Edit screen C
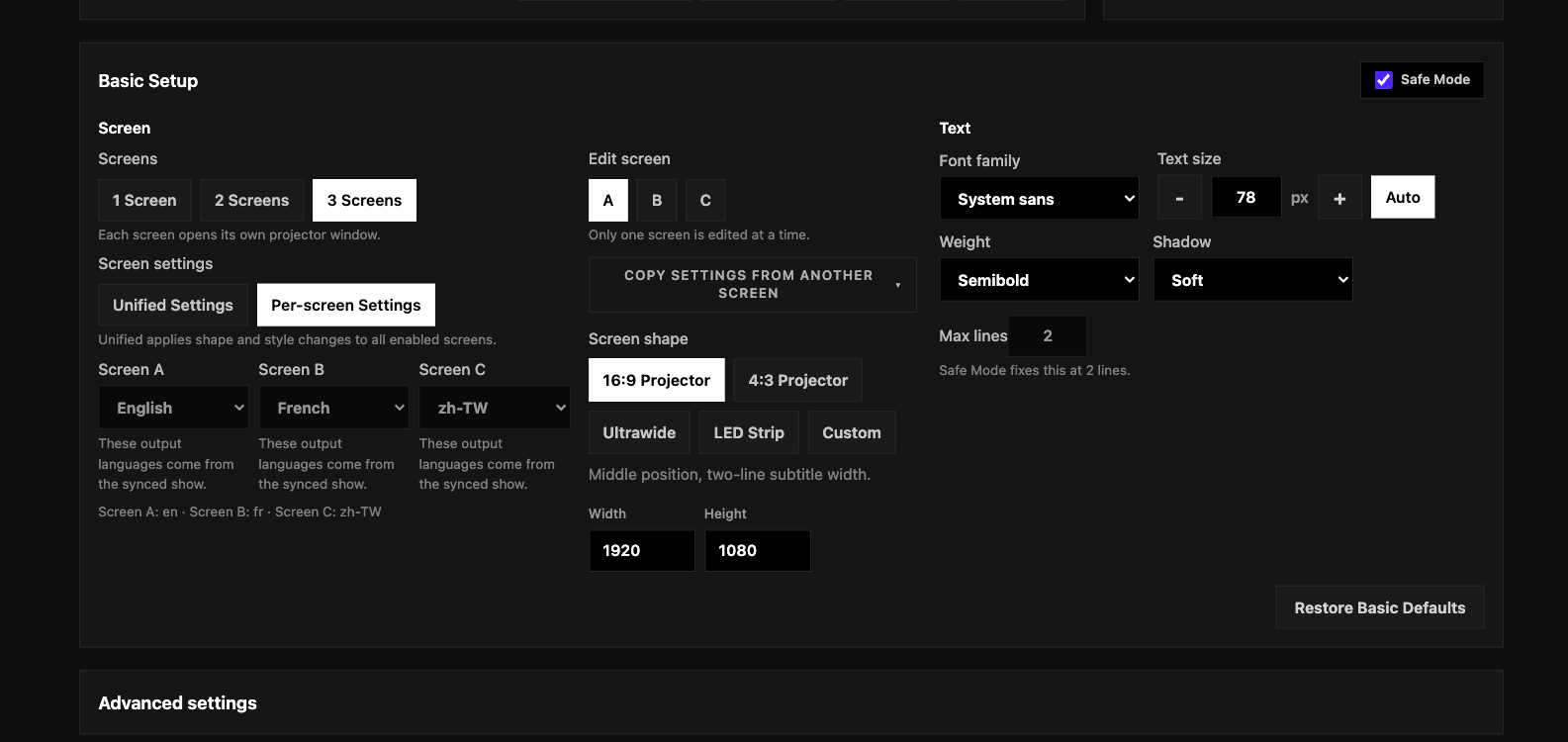Viewport: 1568px width, 742px height. click(705, 200)
